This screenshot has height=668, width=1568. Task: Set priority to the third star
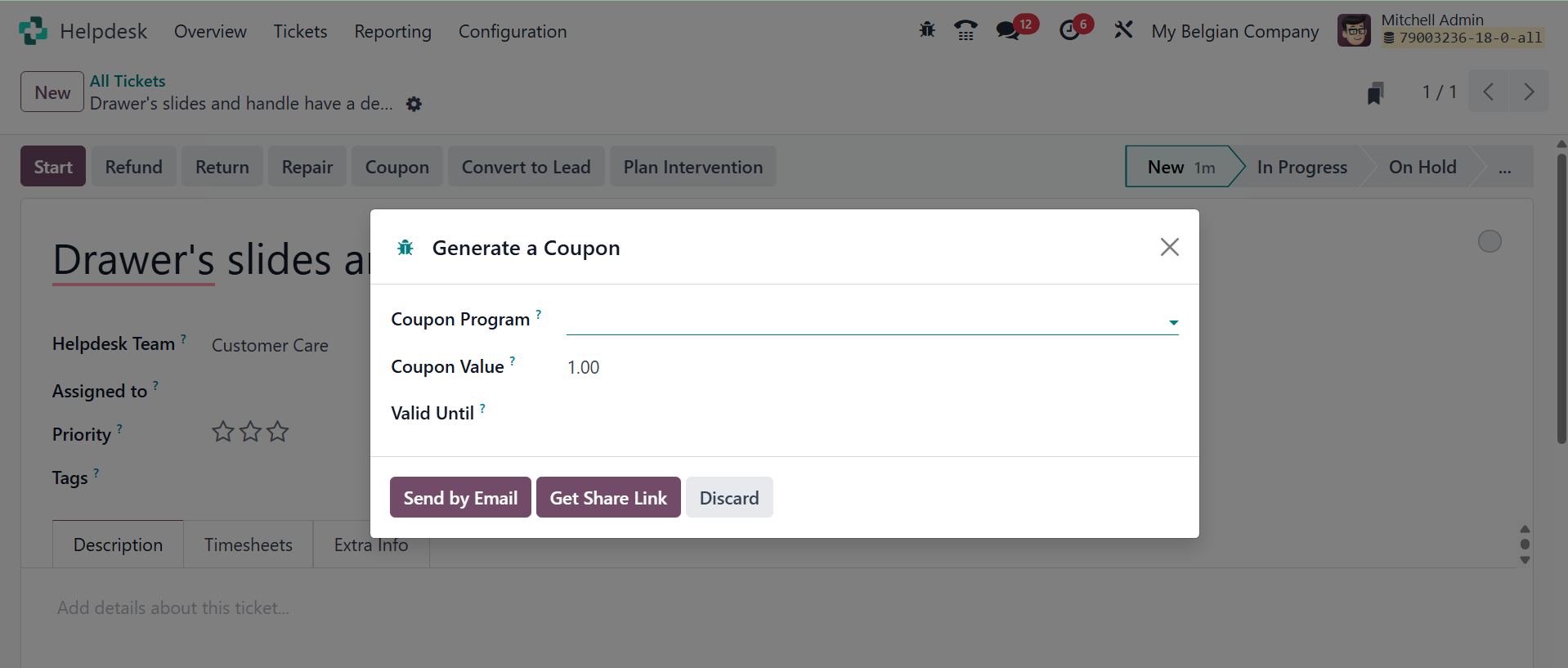tap(278, 432)
